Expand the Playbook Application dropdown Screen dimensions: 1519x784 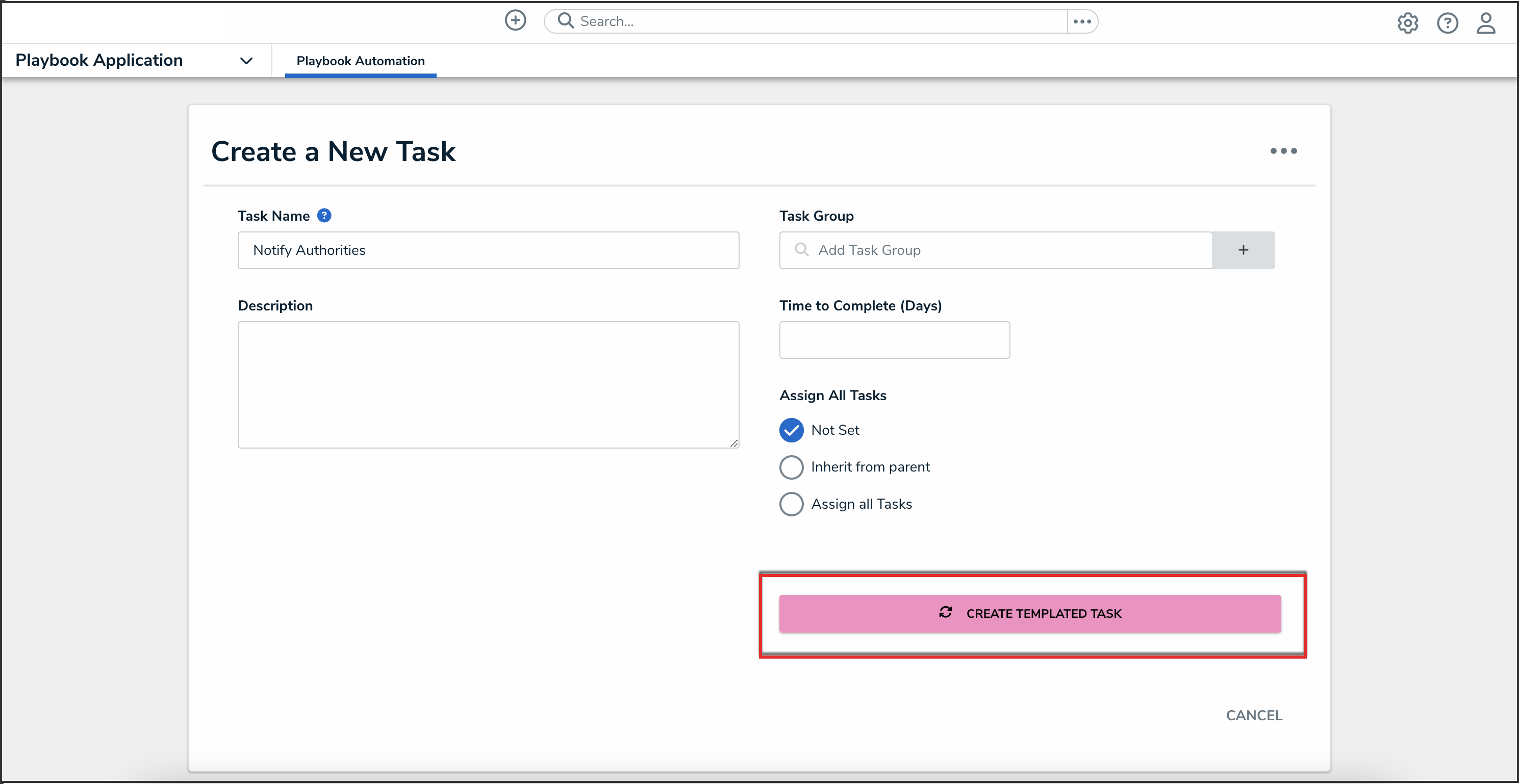(246, 61)
